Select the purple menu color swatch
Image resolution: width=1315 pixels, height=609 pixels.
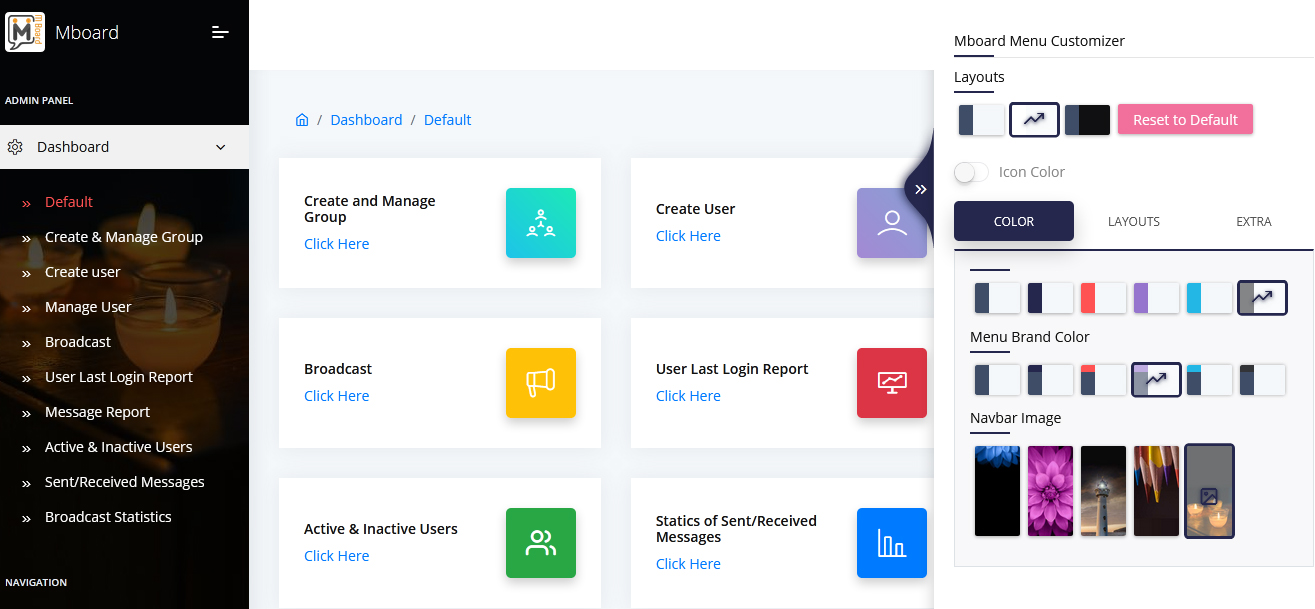(x=1156, y=298)
